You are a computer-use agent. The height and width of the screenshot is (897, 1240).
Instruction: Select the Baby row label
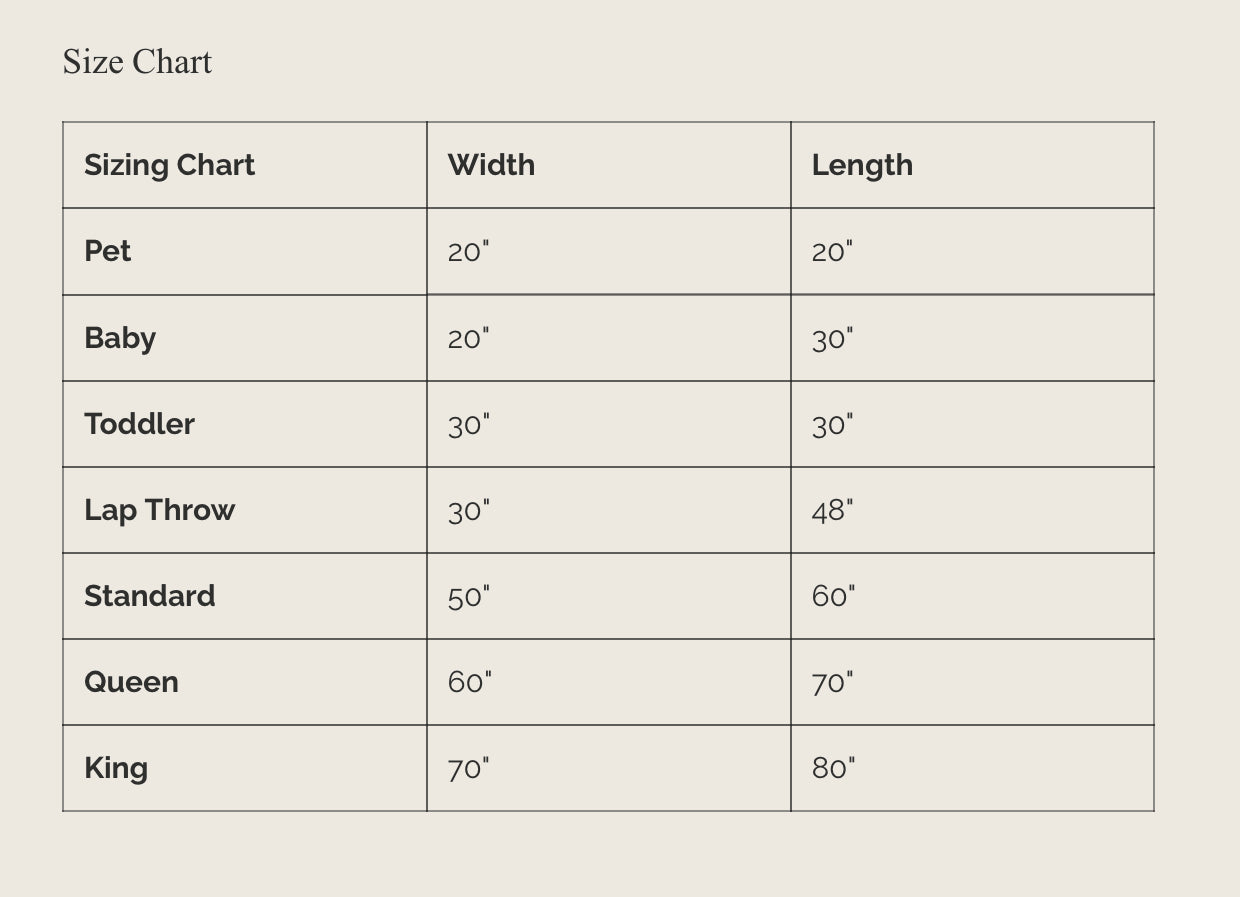click(x=120, y=338)
